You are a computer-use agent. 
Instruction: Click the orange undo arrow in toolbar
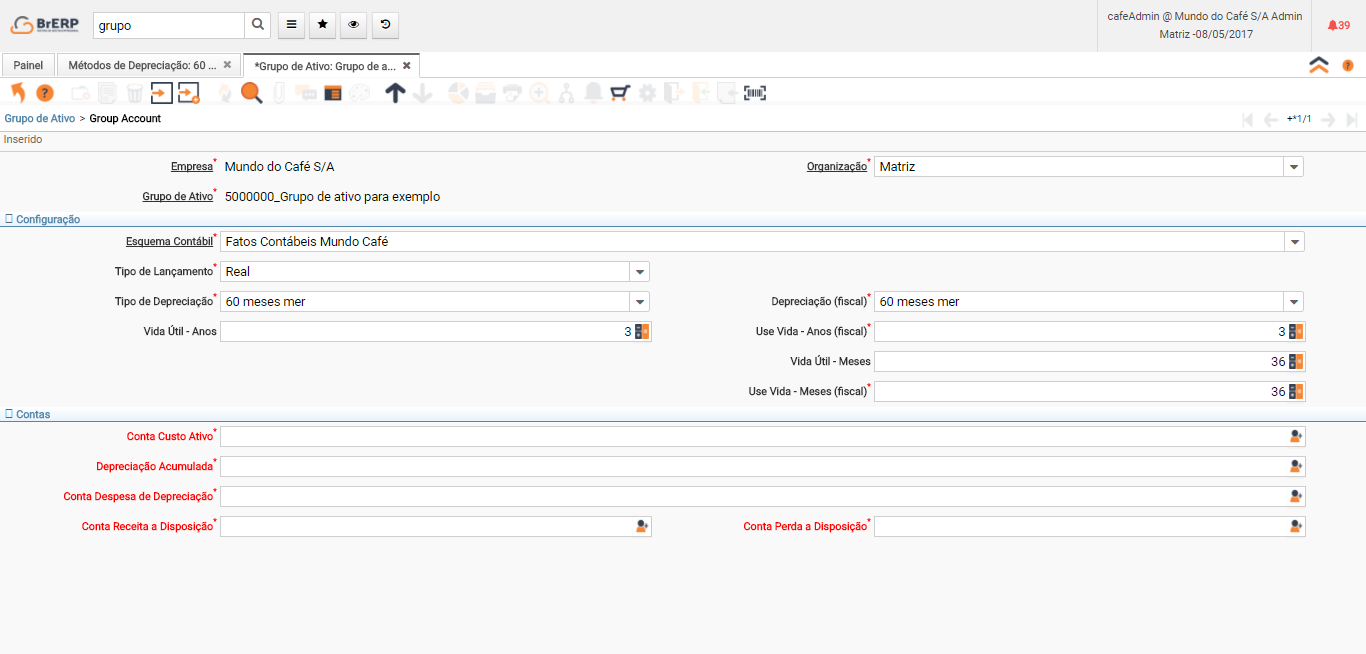[x=18, y=93]
